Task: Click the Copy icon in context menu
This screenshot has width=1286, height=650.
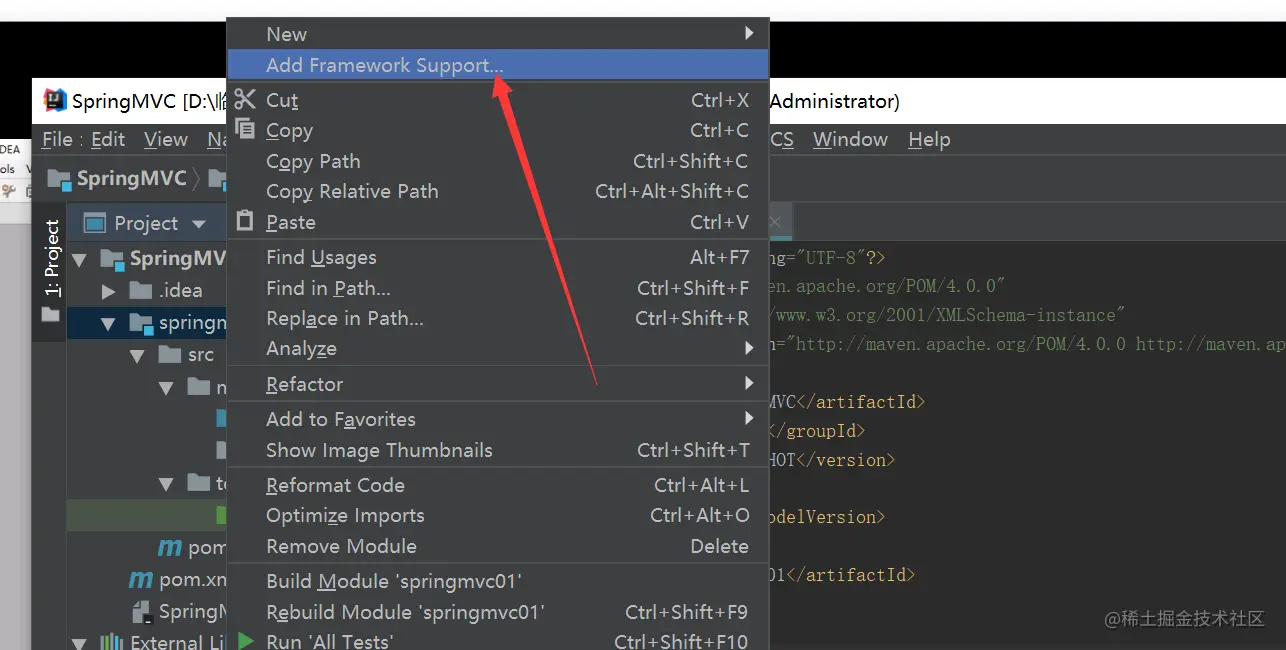Action: pyautogui.click(x=245, y=130)
